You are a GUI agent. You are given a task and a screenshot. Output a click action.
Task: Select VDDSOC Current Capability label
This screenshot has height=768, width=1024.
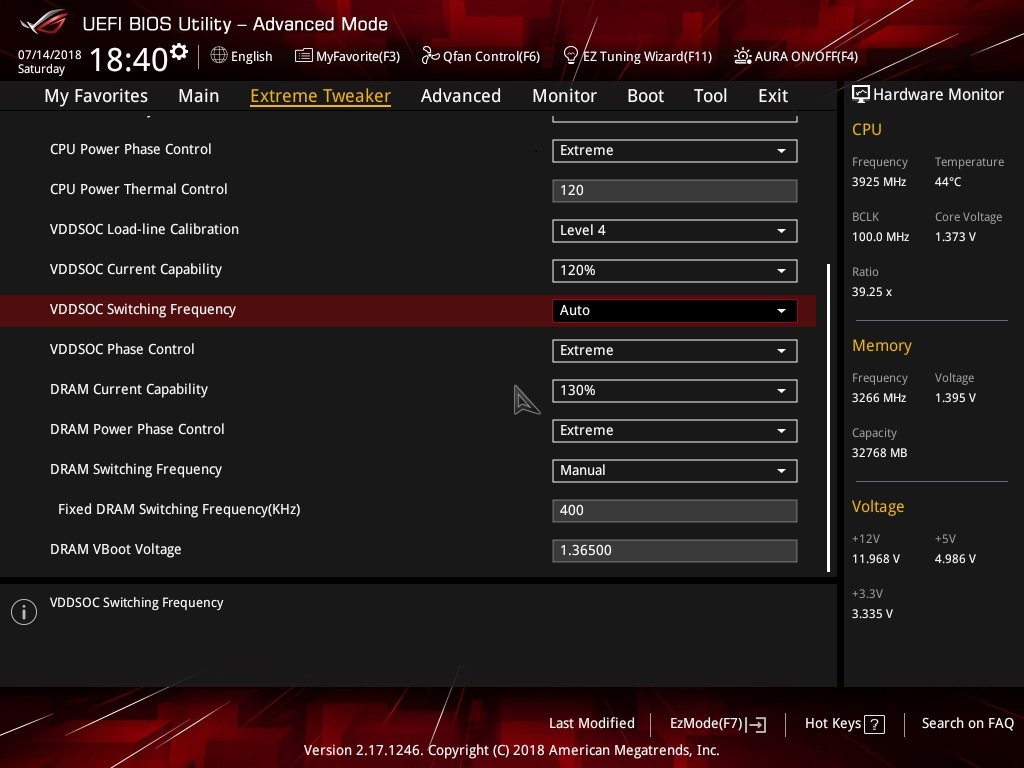click(136, 270)
